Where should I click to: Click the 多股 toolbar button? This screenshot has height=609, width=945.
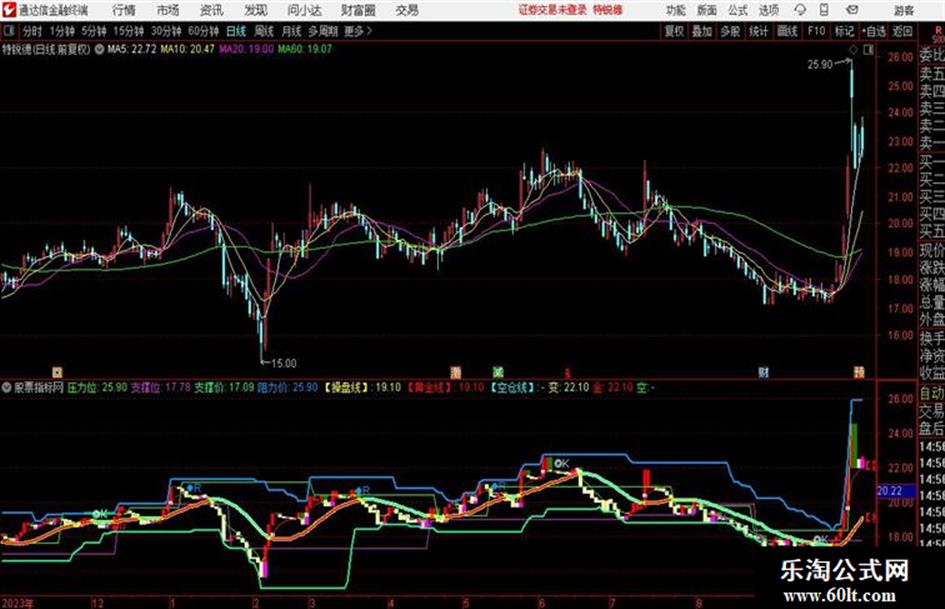tap(730, 31)
